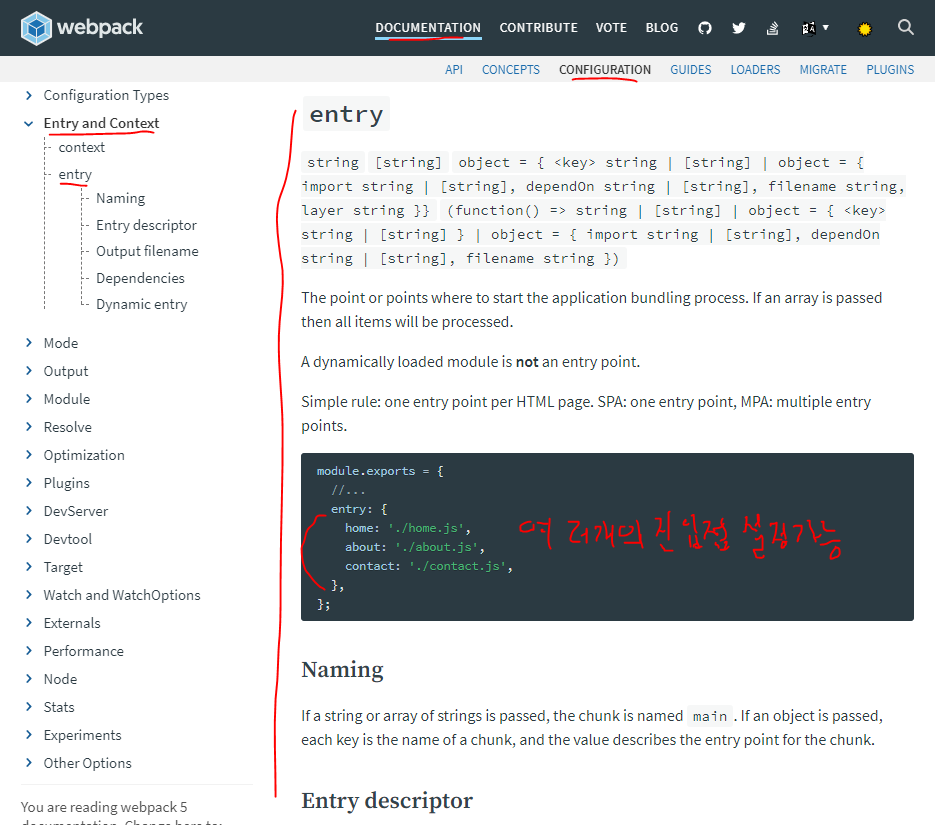The image size is (935, 825).
Task: Open the search magnifier icon
Action: pyautogui.click(x=905, y=27)
